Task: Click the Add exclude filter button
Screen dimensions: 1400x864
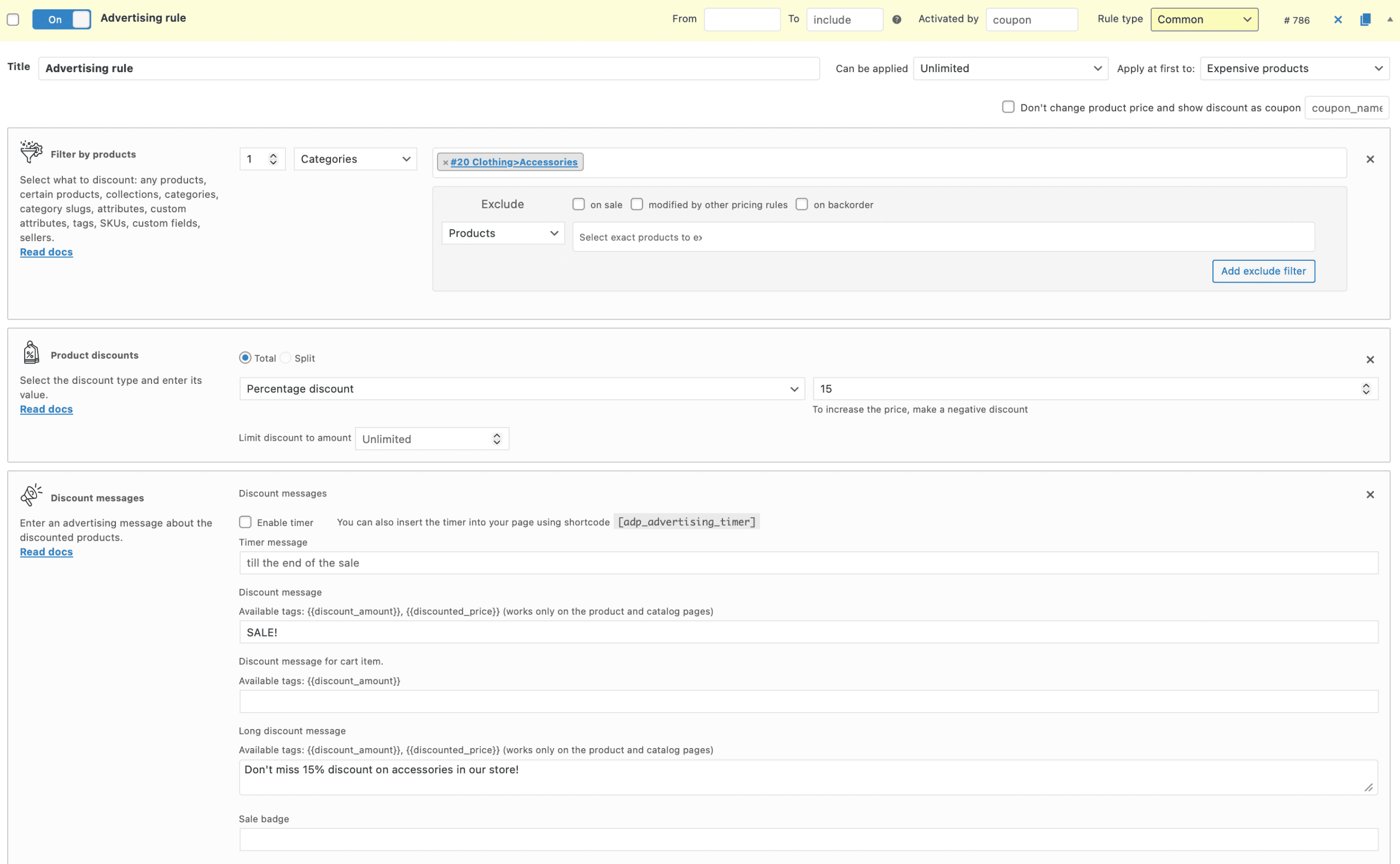Action: [1263, 271]
